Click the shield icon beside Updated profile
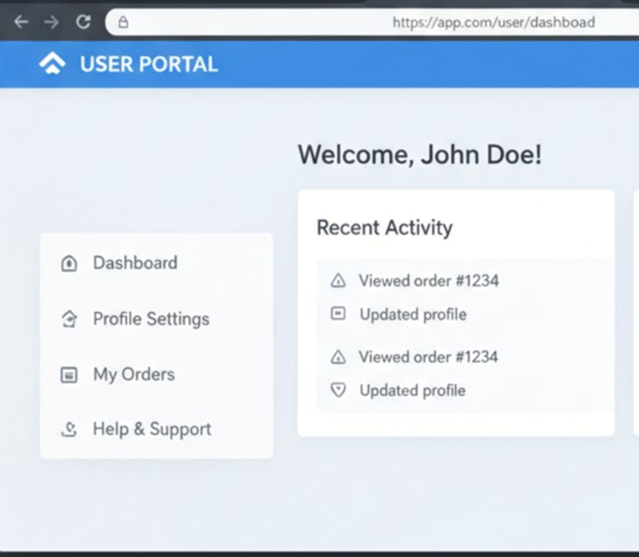Viewport: 639px width, 557px height. [x=338, y=390]
